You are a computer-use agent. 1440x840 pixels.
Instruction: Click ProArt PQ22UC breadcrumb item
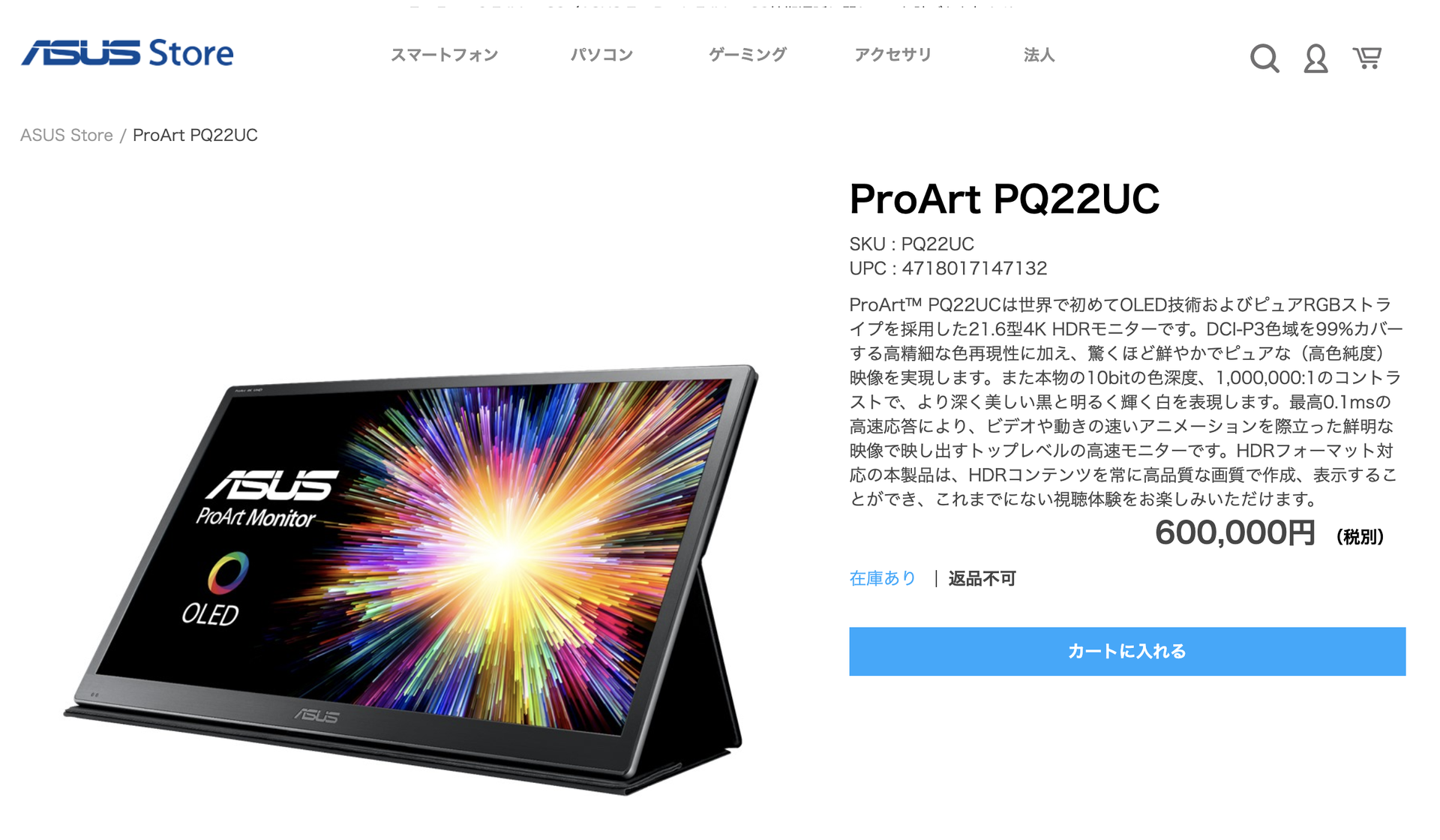point(195,135)
